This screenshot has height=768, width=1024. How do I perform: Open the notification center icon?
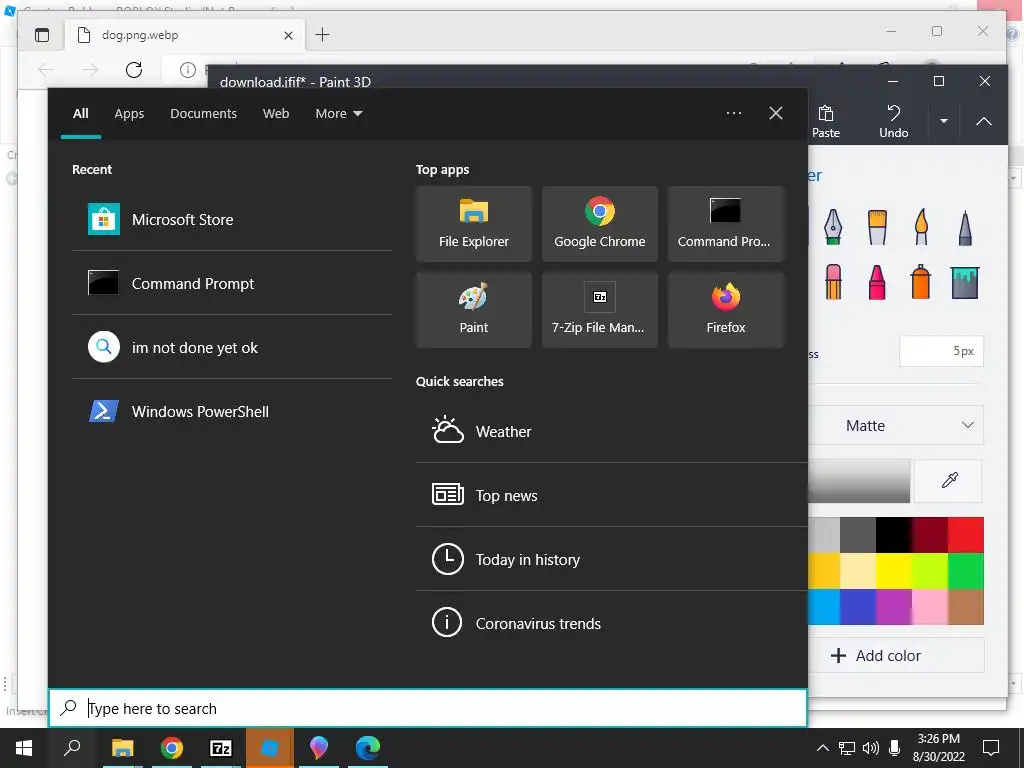pos(991,748)
